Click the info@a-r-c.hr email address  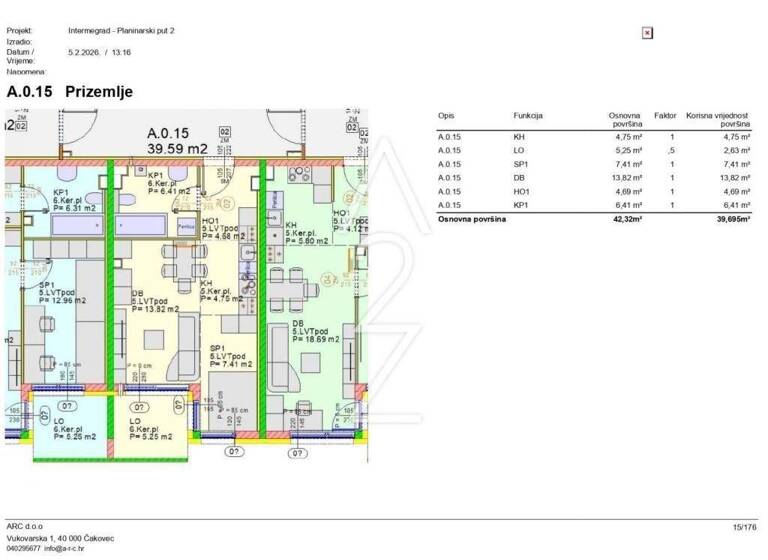coord(71,548)
